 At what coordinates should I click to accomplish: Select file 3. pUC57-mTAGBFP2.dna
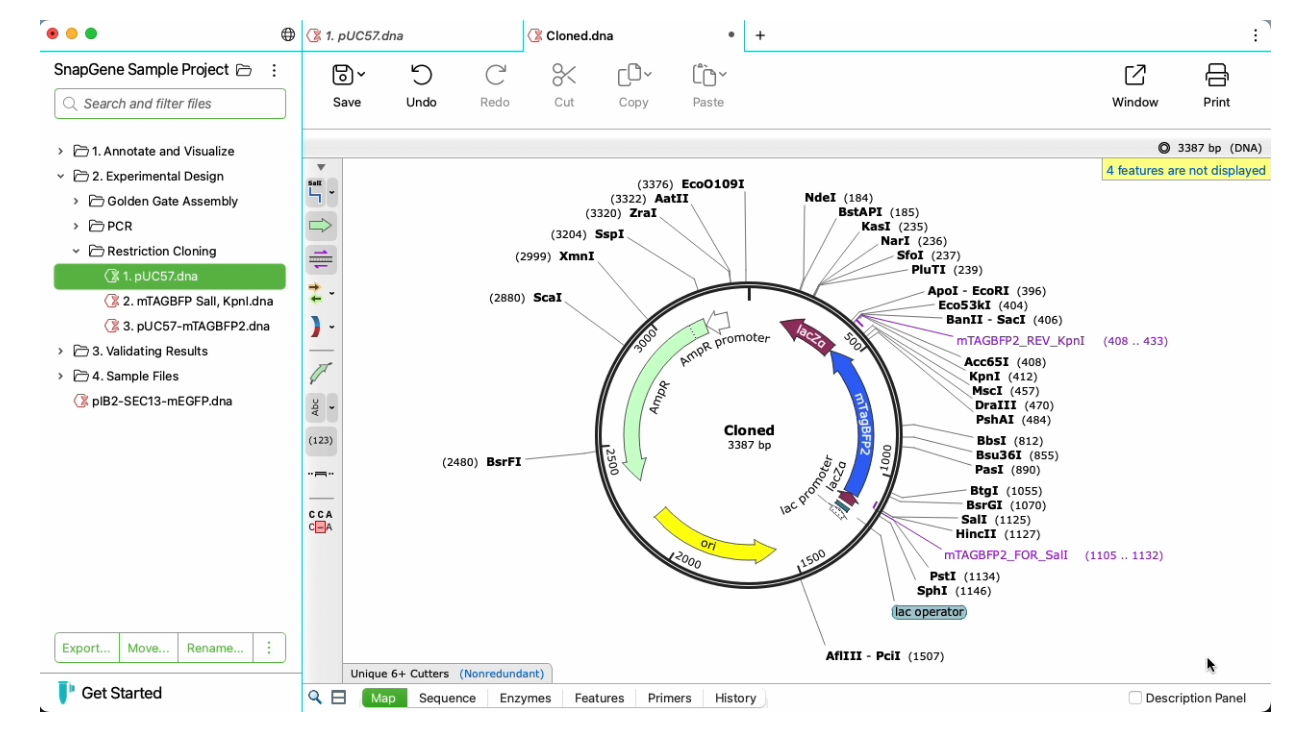[187, 326]
